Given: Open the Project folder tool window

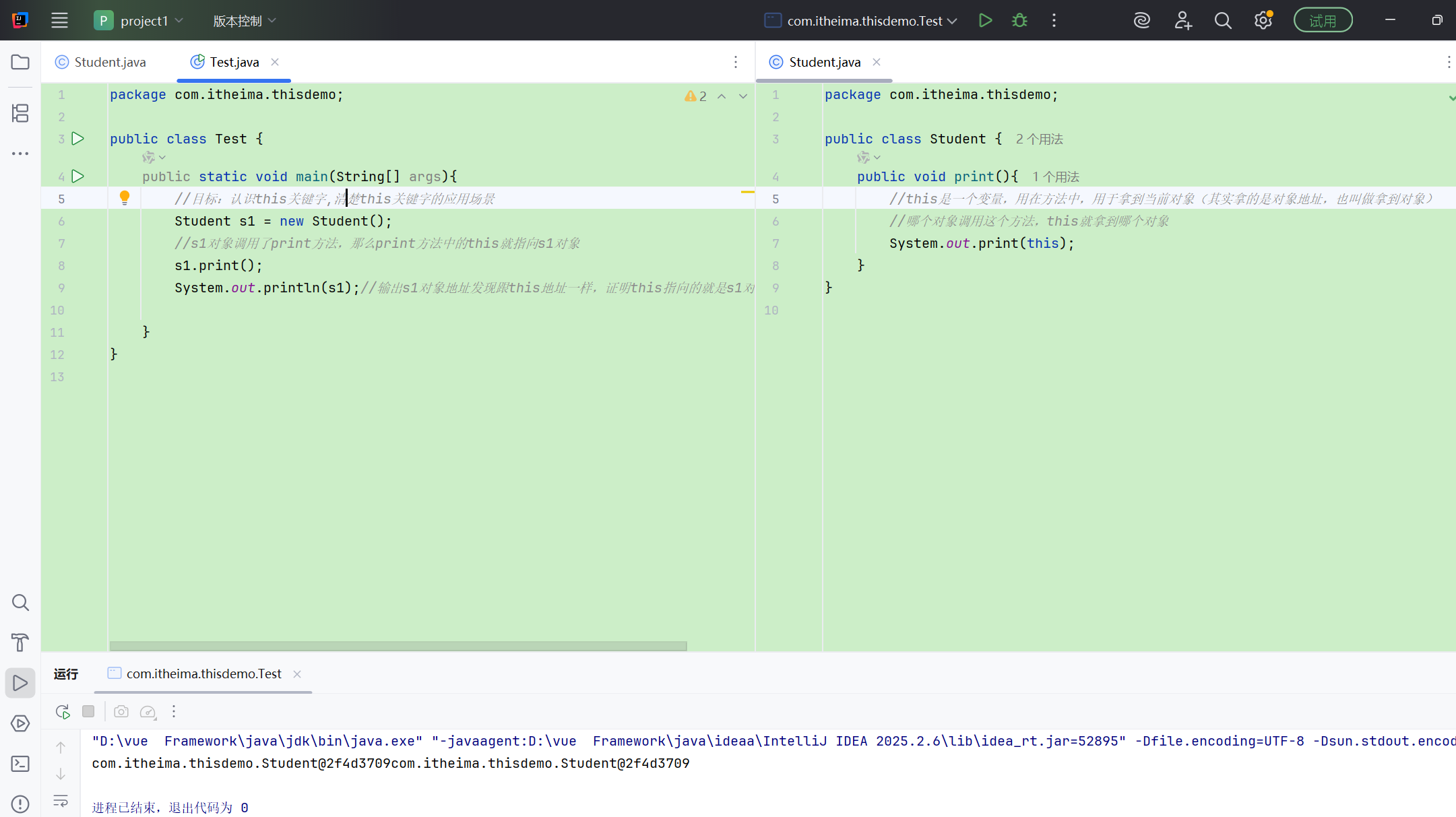Looking at the screenshot, I should pos(20,62).
